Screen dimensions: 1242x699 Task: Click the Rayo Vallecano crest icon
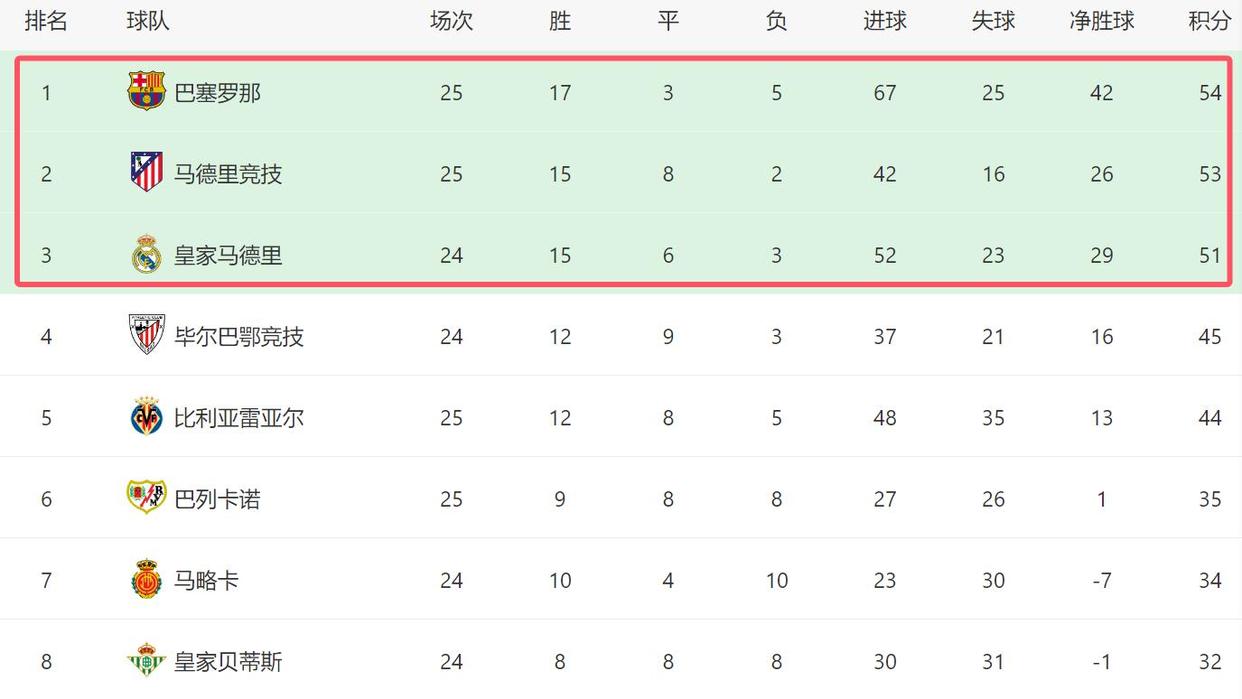tap(147, 498)
